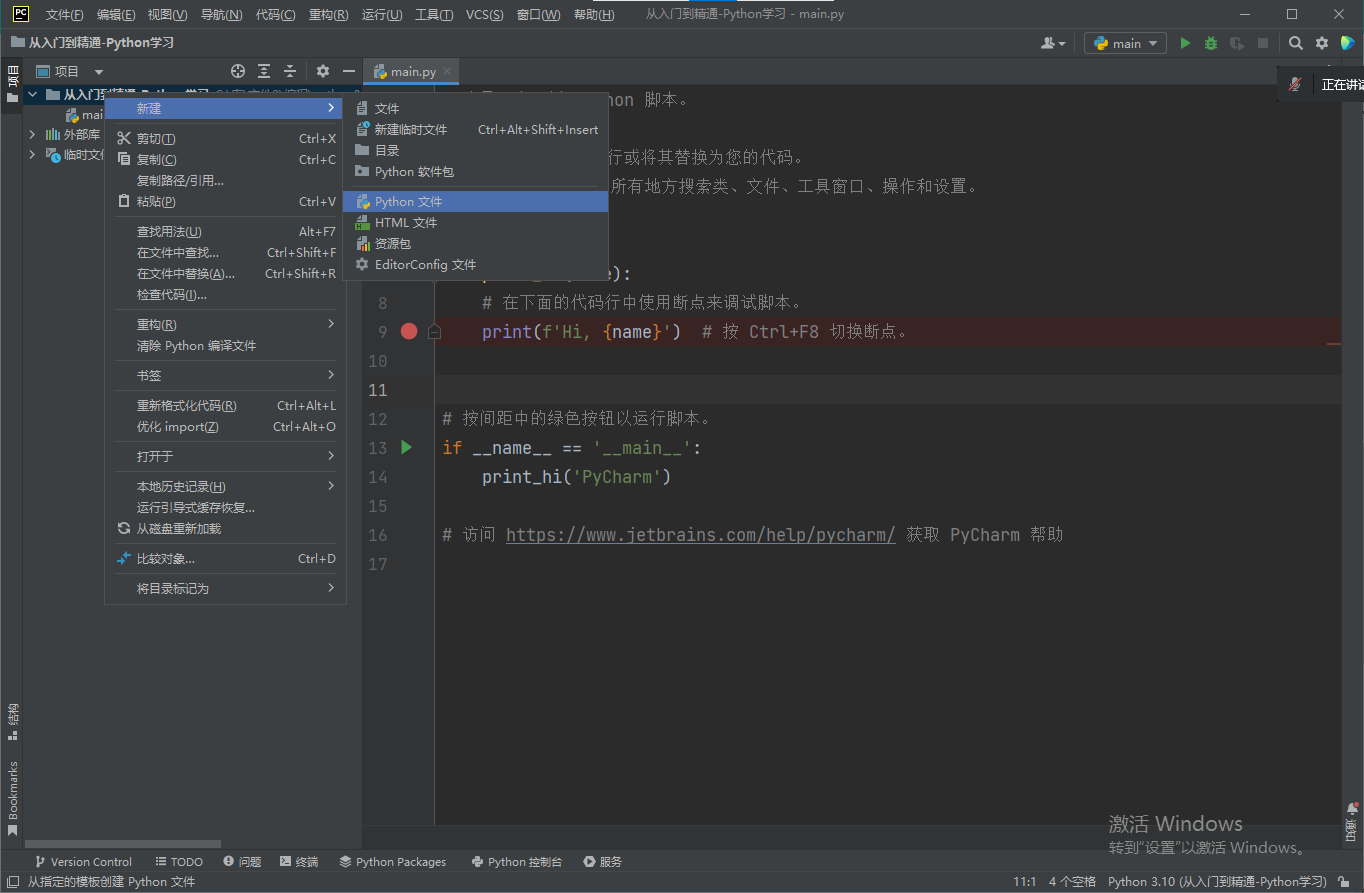
Task: Click the 4 个空格 indent setting
Action: coord(1072,881)
